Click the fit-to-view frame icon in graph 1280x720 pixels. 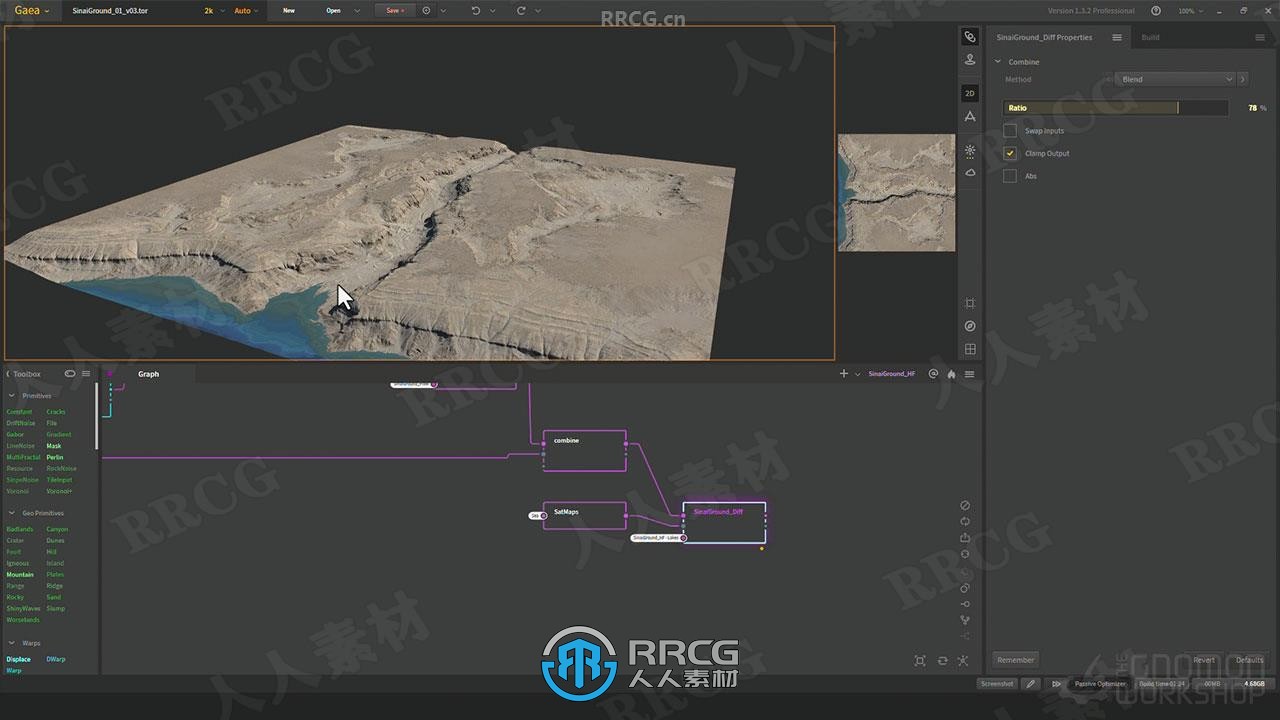pyautogui.click(x=920, y=661)
